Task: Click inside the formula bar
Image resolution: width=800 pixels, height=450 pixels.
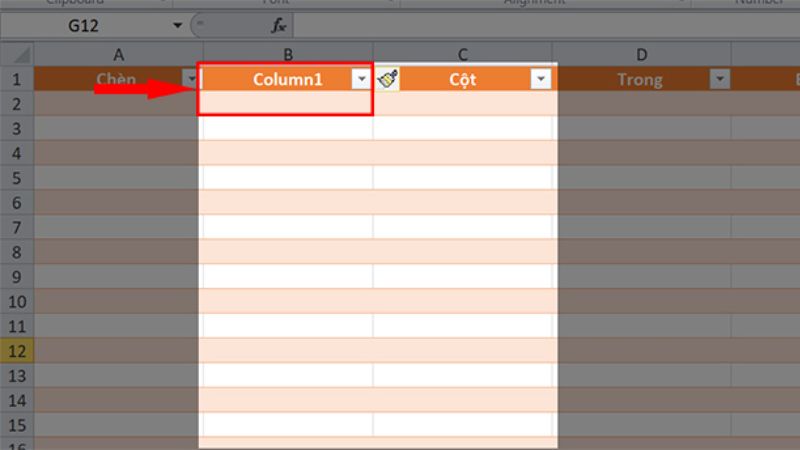Action: point(546,25)
